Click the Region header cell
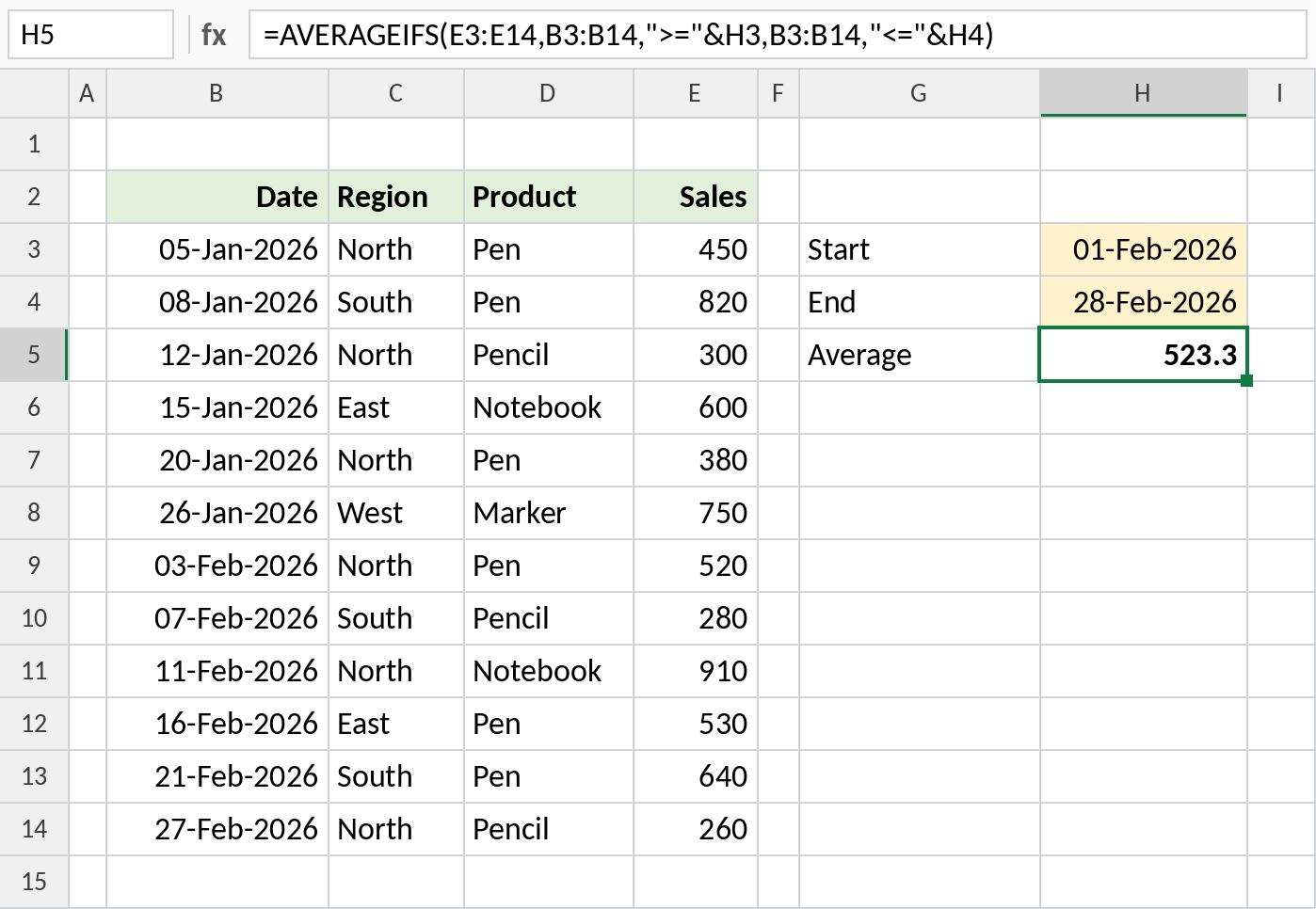 click(396, 197)
